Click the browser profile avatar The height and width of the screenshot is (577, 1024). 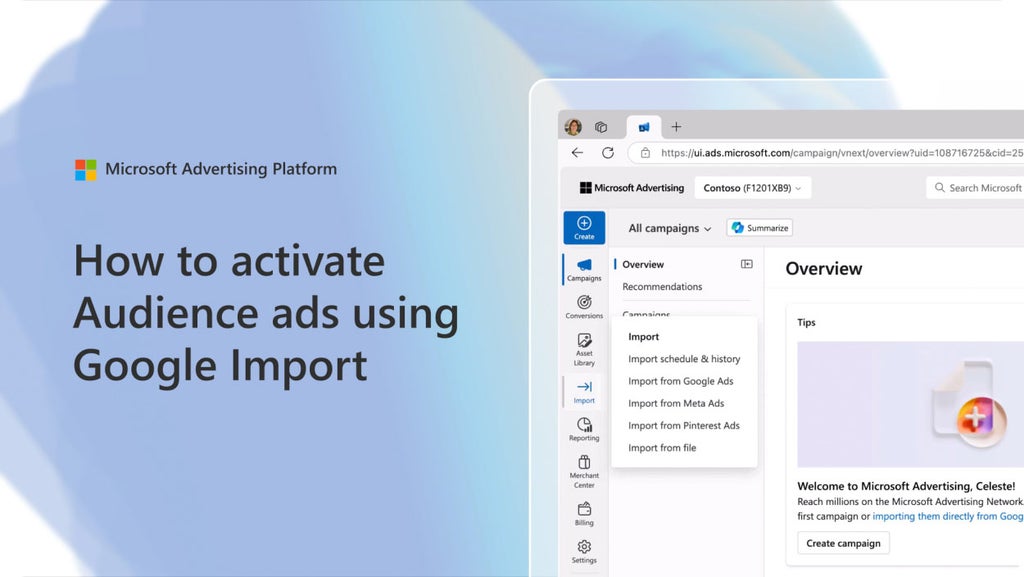tap(573, 126)
